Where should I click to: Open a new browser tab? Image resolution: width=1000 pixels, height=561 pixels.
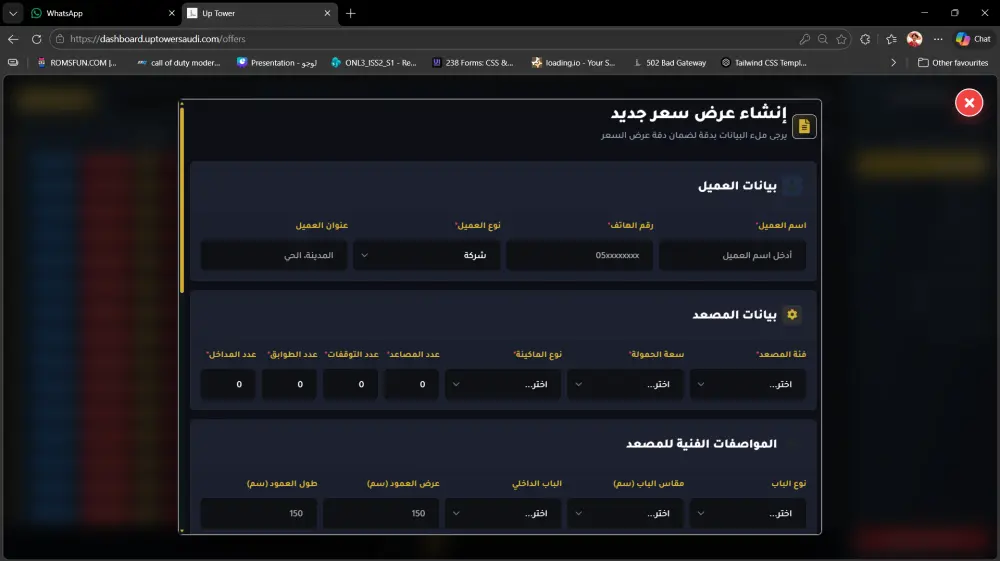click(350, 13)
